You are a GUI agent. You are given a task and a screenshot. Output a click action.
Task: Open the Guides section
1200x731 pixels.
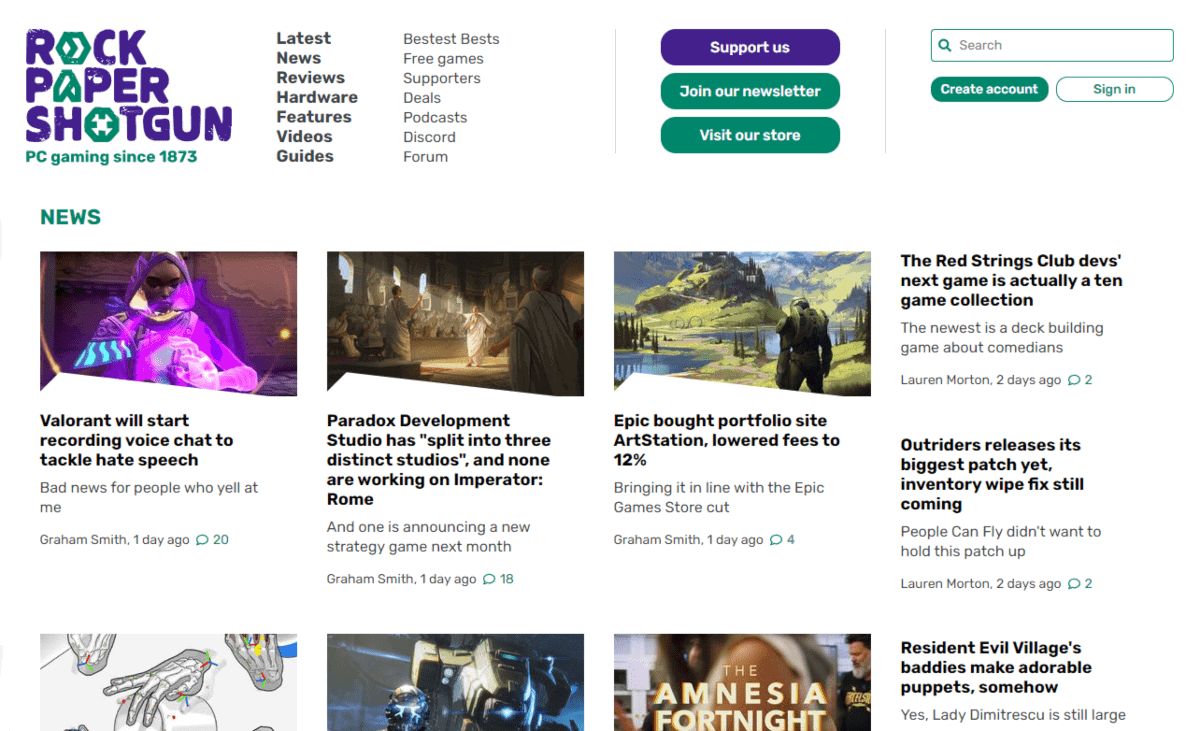click(x=304, y=156)
